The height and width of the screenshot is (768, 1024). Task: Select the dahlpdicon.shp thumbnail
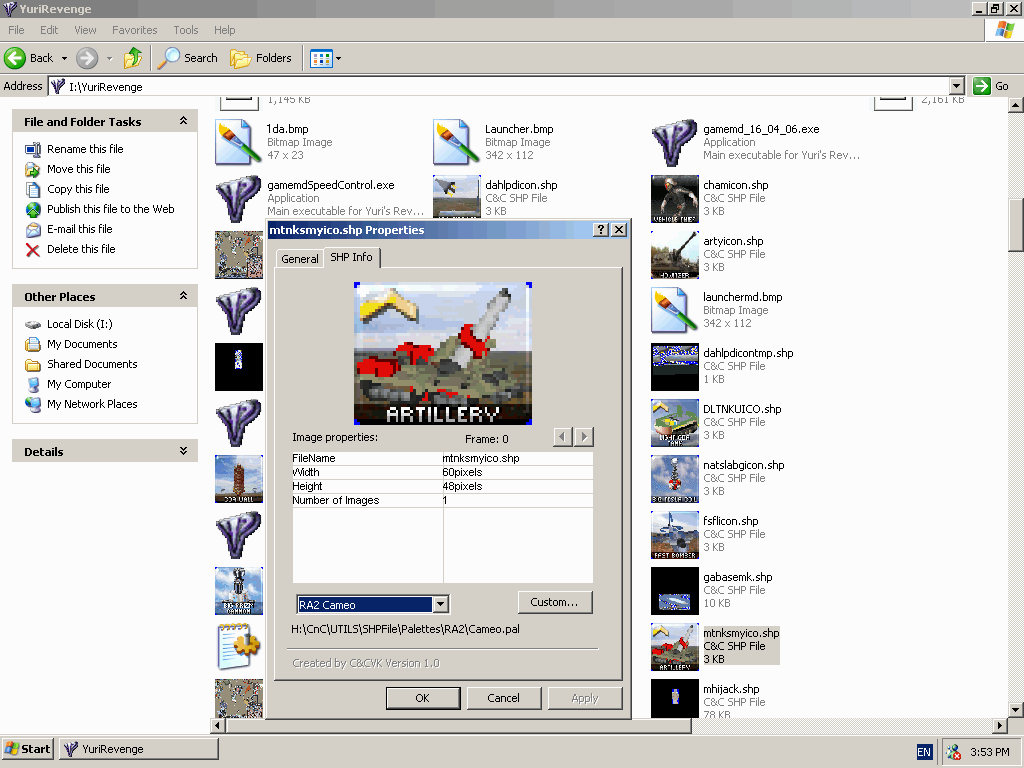pyautogui.click(x=457, y=197)
